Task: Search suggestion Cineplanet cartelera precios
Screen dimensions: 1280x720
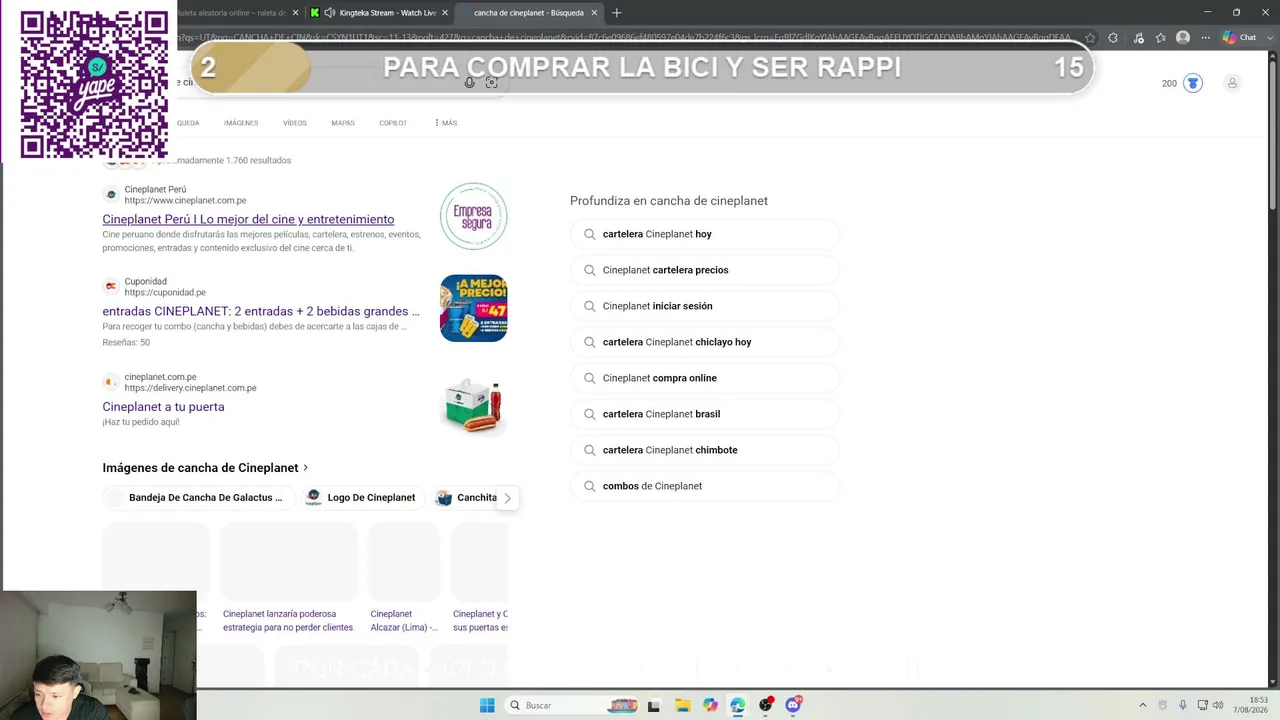Action: point(705,270)
